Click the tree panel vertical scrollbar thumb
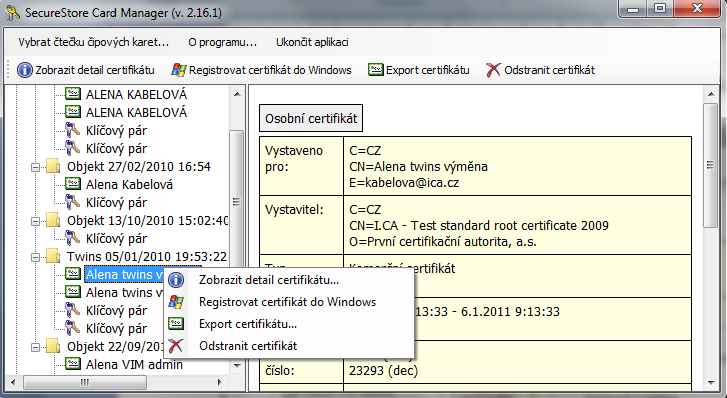The width and height of the screenshot is (727, 398). click(236, 202)
